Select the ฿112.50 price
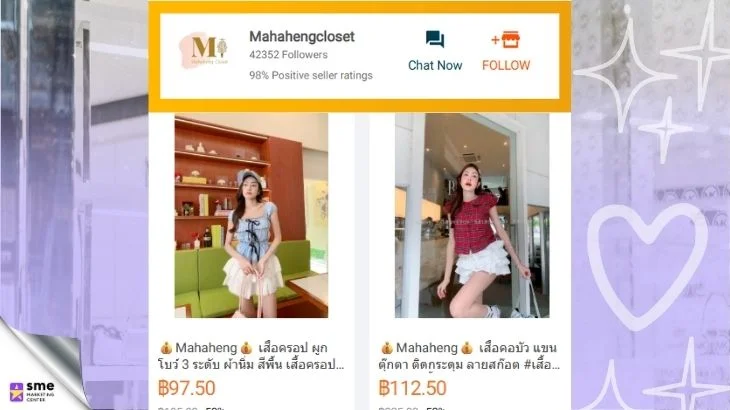This screenshot has height=410, width=730. 412,388
